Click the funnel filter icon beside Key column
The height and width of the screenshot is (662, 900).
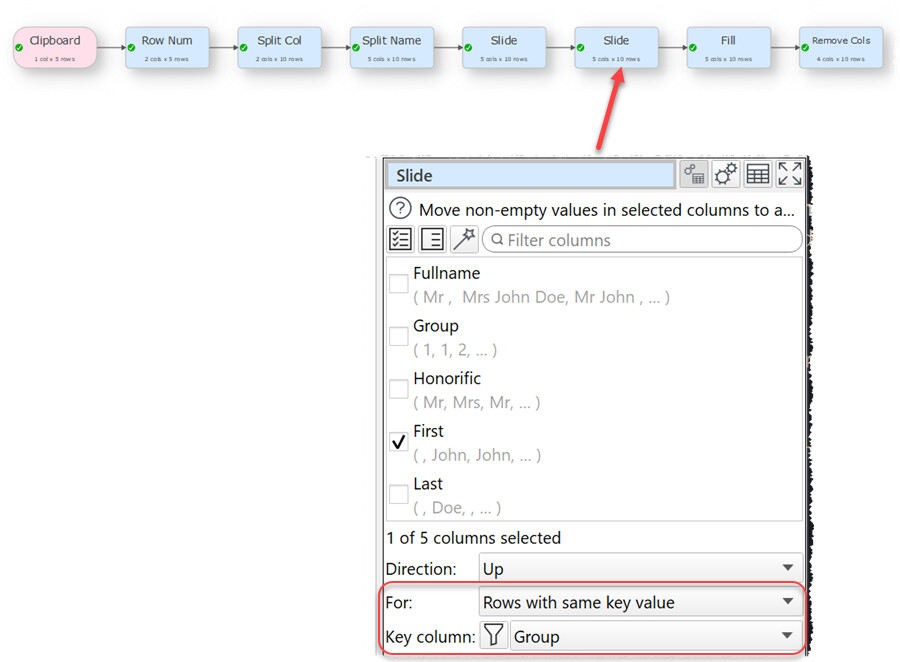click(x=494, y=636)
